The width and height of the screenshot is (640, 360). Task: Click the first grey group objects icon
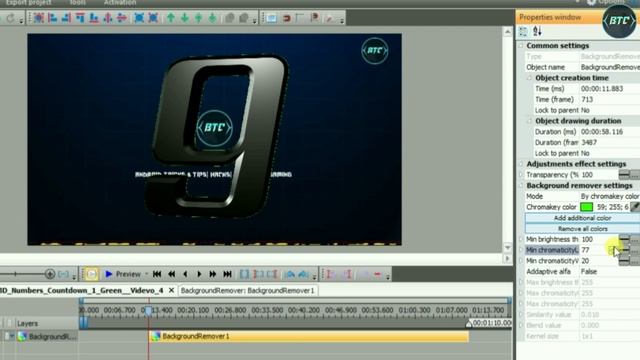pos(230,18)
